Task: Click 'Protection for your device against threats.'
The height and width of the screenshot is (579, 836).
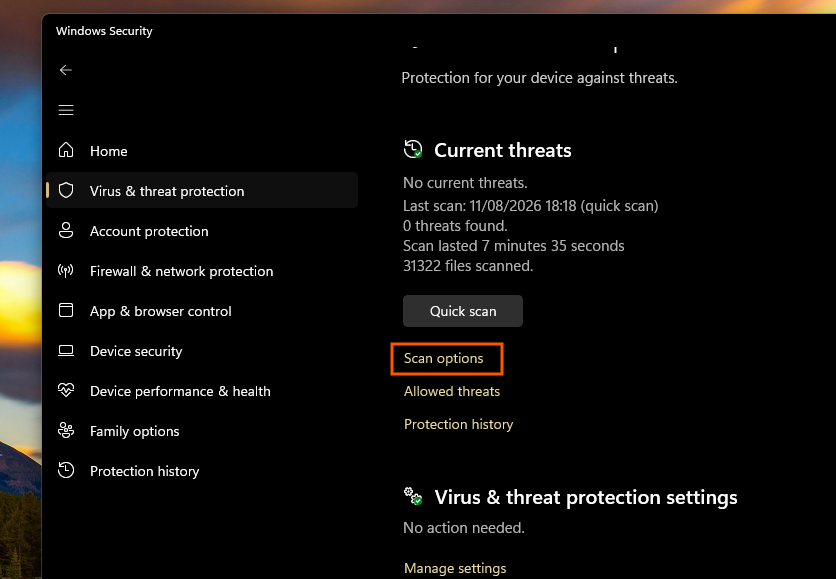Action: point(540,78)
